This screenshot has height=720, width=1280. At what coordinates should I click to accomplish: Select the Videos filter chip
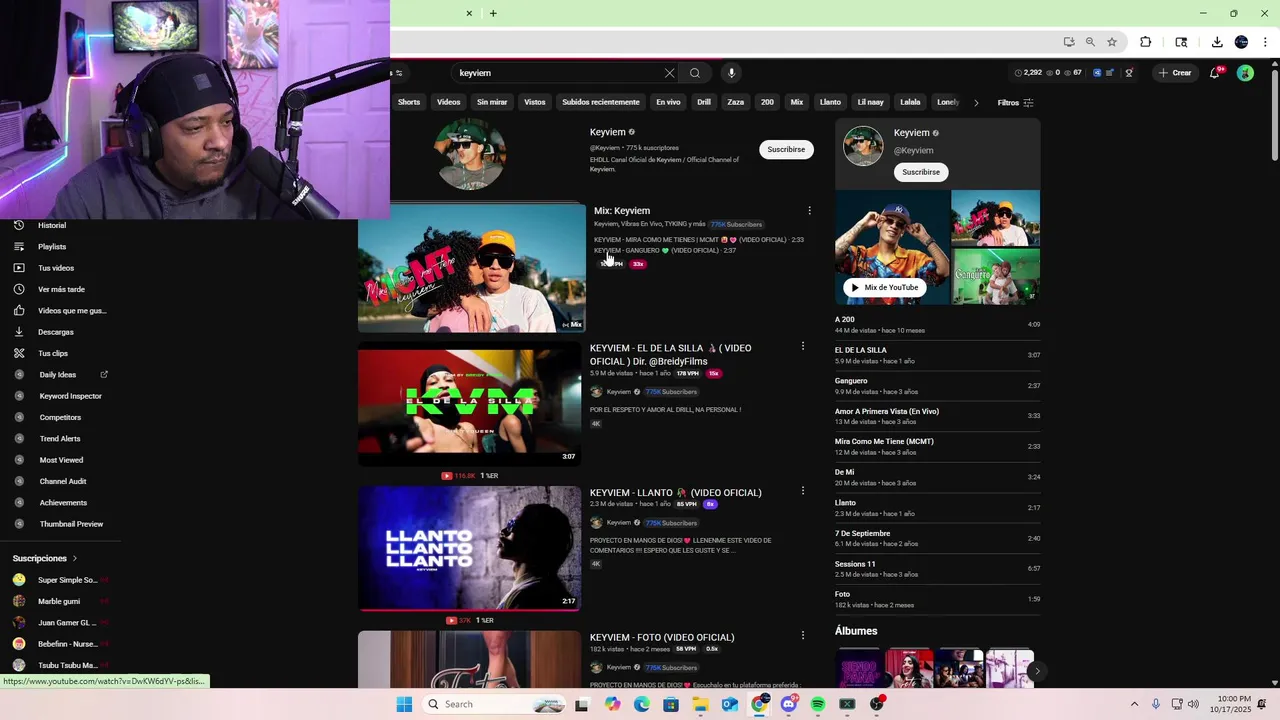[449, 102]
